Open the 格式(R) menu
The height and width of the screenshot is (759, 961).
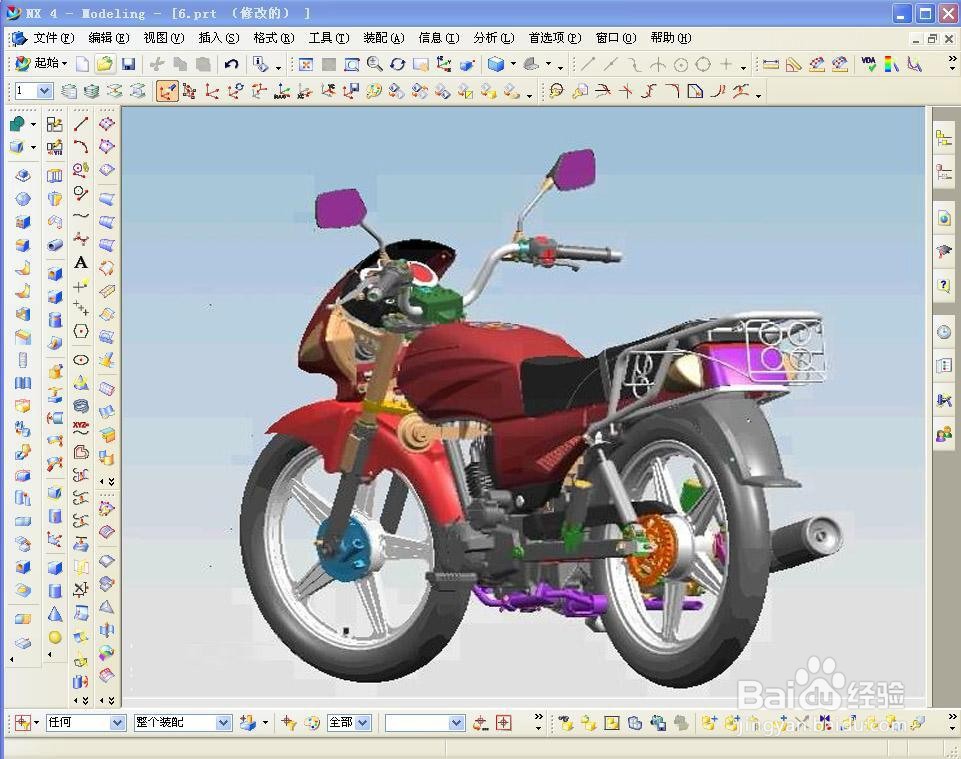tap(273, 38)
